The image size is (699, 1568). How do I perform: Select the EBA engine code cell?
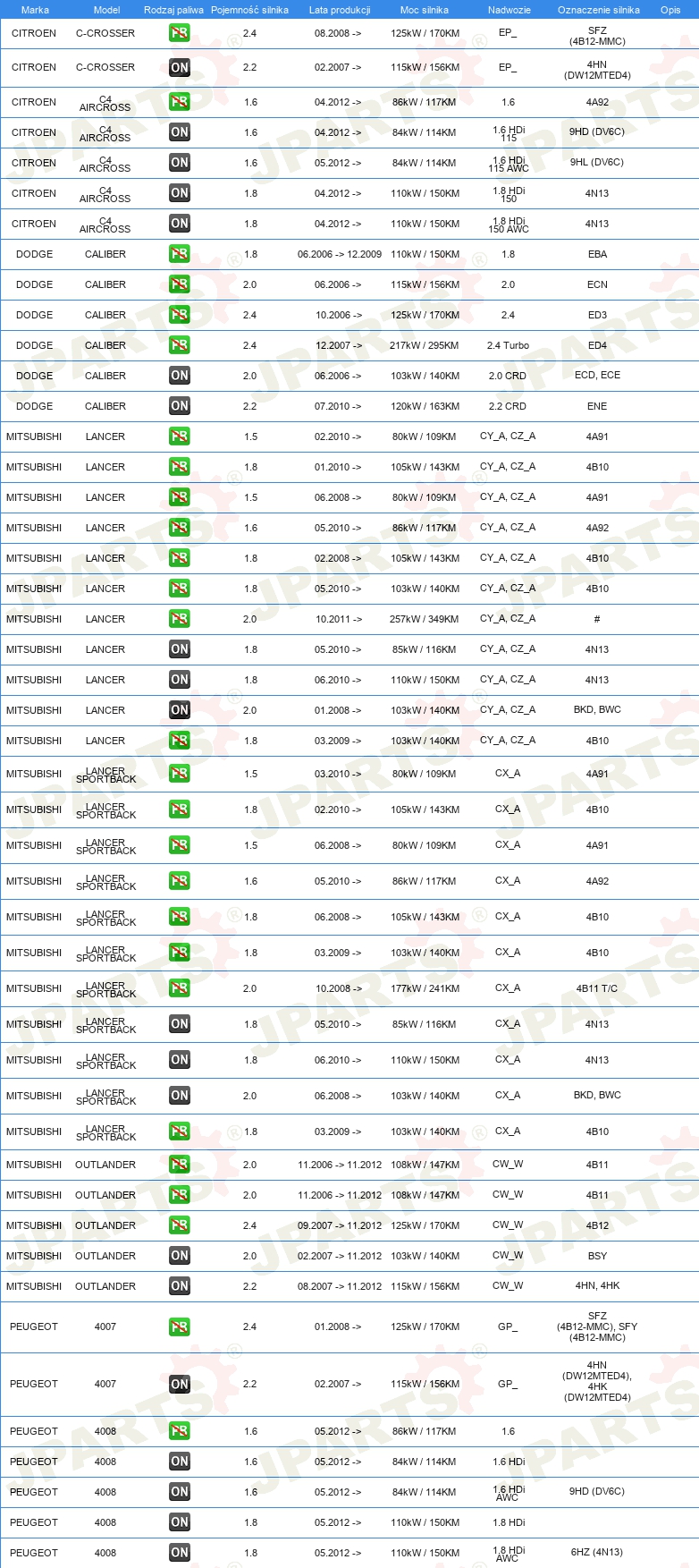tap(598, 254)
